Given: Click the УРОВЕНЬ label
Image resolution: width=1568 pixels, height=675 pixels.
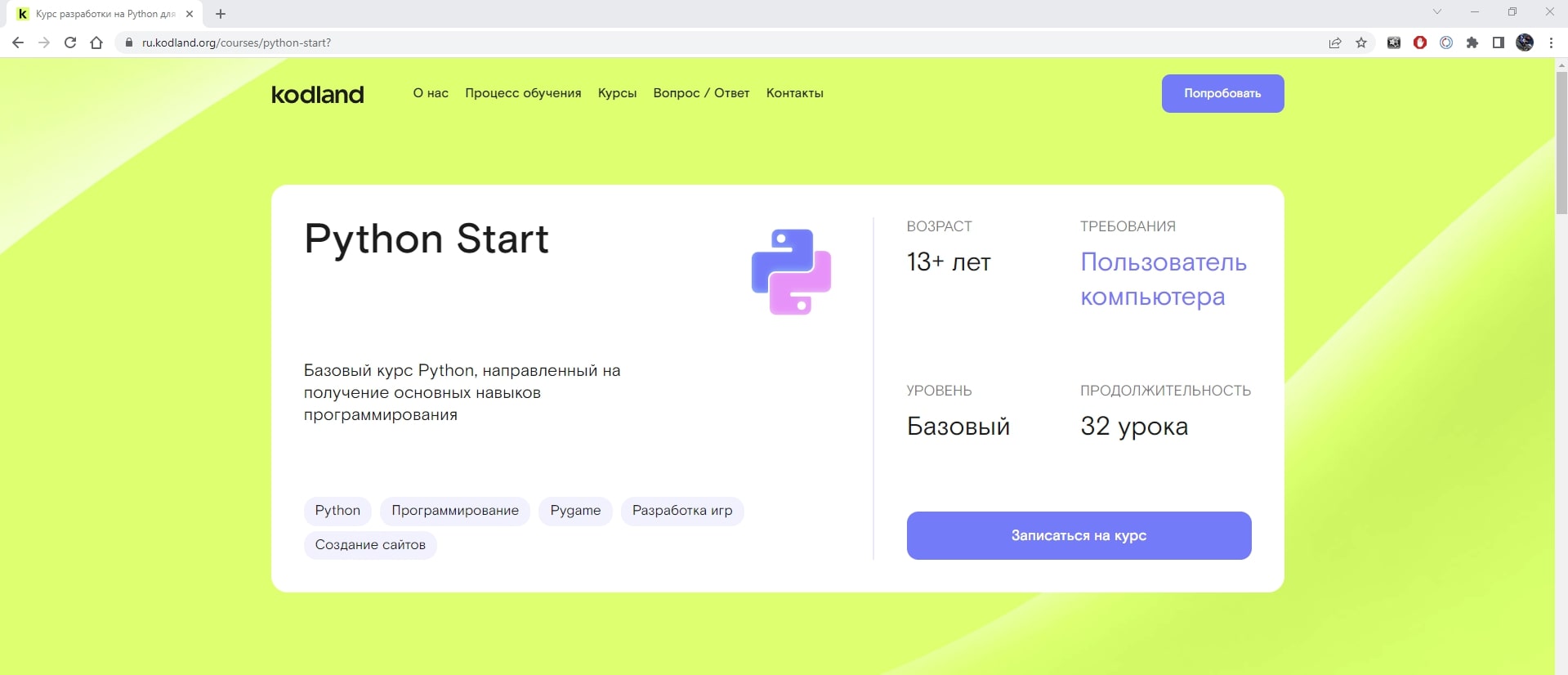Looking at the screenshot, I should [x=940, y=391].
